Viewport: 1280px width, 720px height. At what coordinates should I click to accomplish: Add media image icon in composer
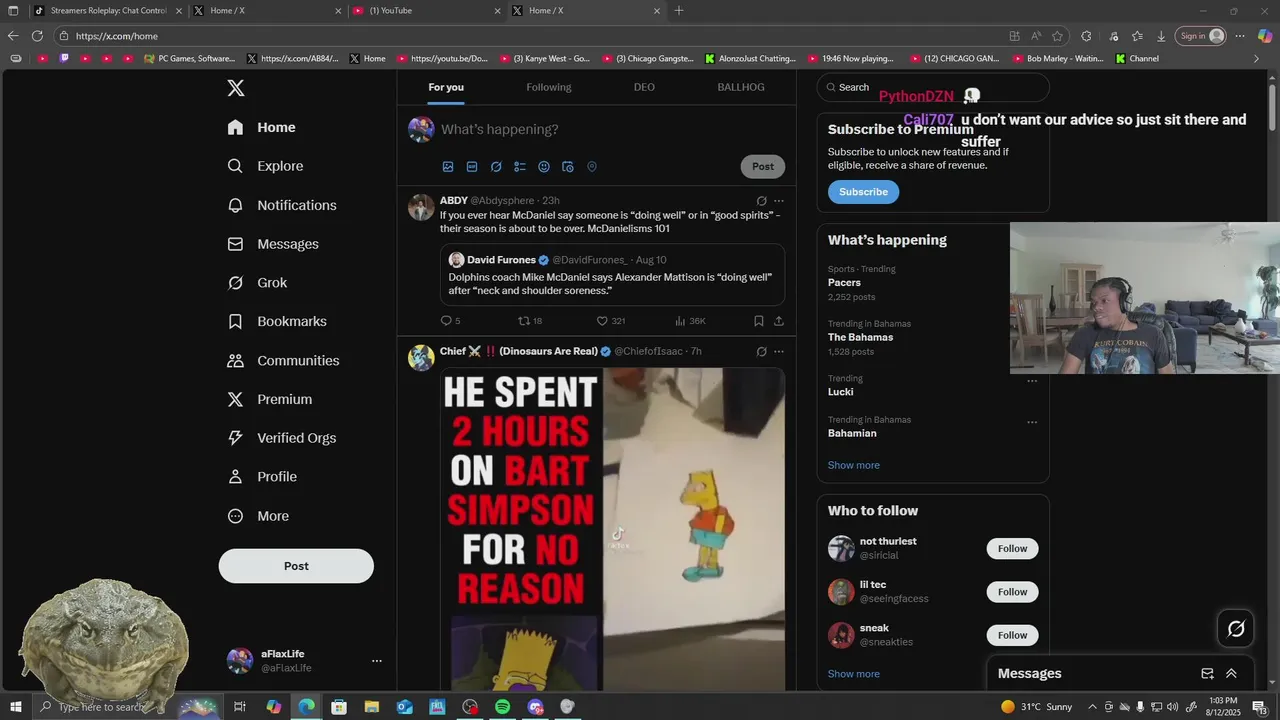click(448, 167)
